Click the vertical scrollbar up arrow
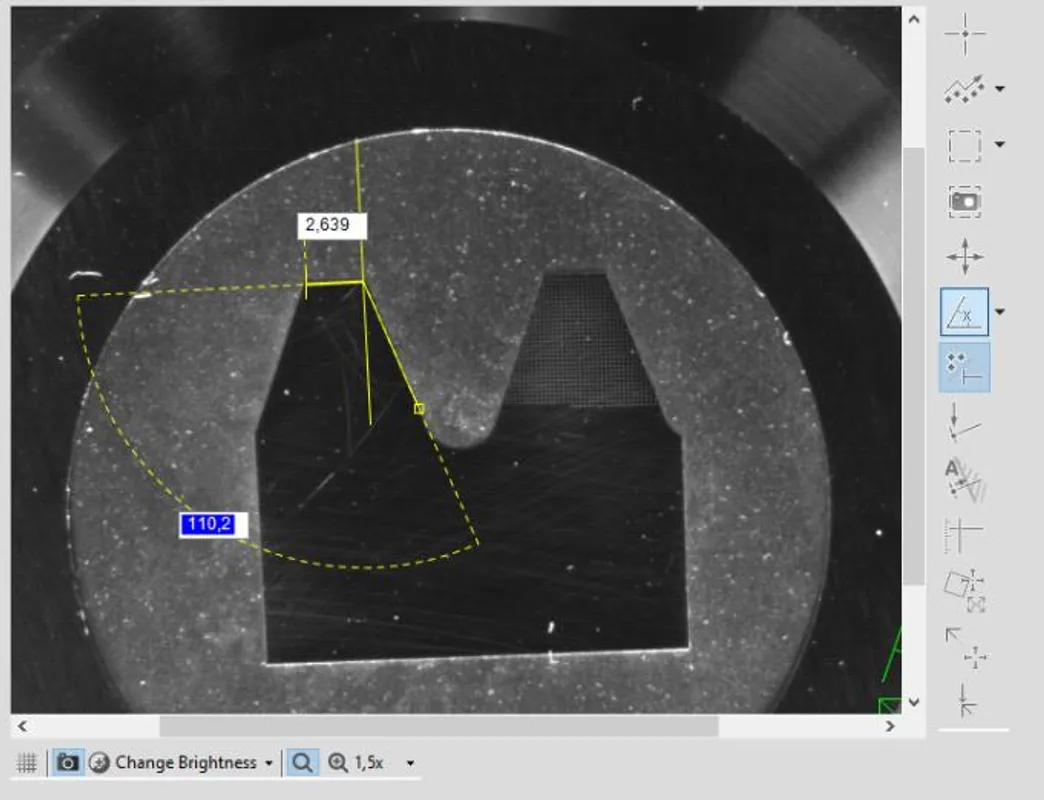Image resolution: width=1044 pixels, height=800 pixels. [x=914, y=19]
